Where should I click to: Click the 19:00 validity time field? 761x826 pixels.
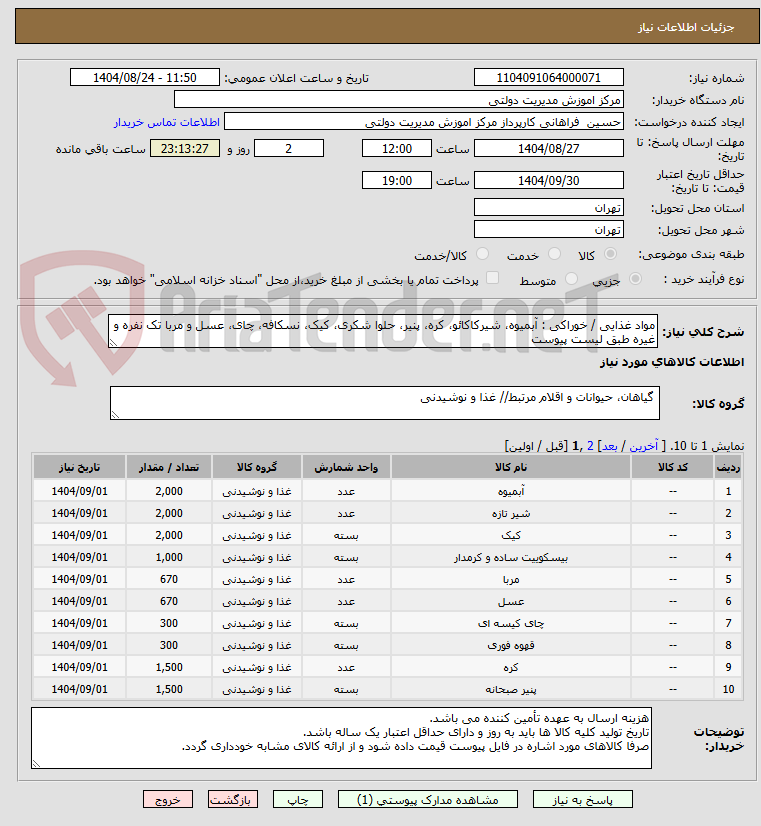click(397, 180)
